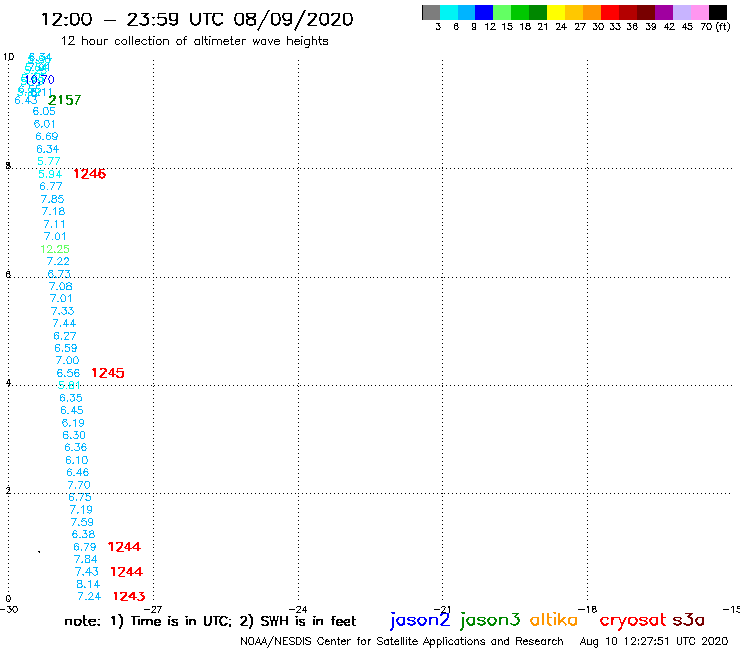Click the wave height value 5.94
This screenshot has height=650, width=740.
50,174
